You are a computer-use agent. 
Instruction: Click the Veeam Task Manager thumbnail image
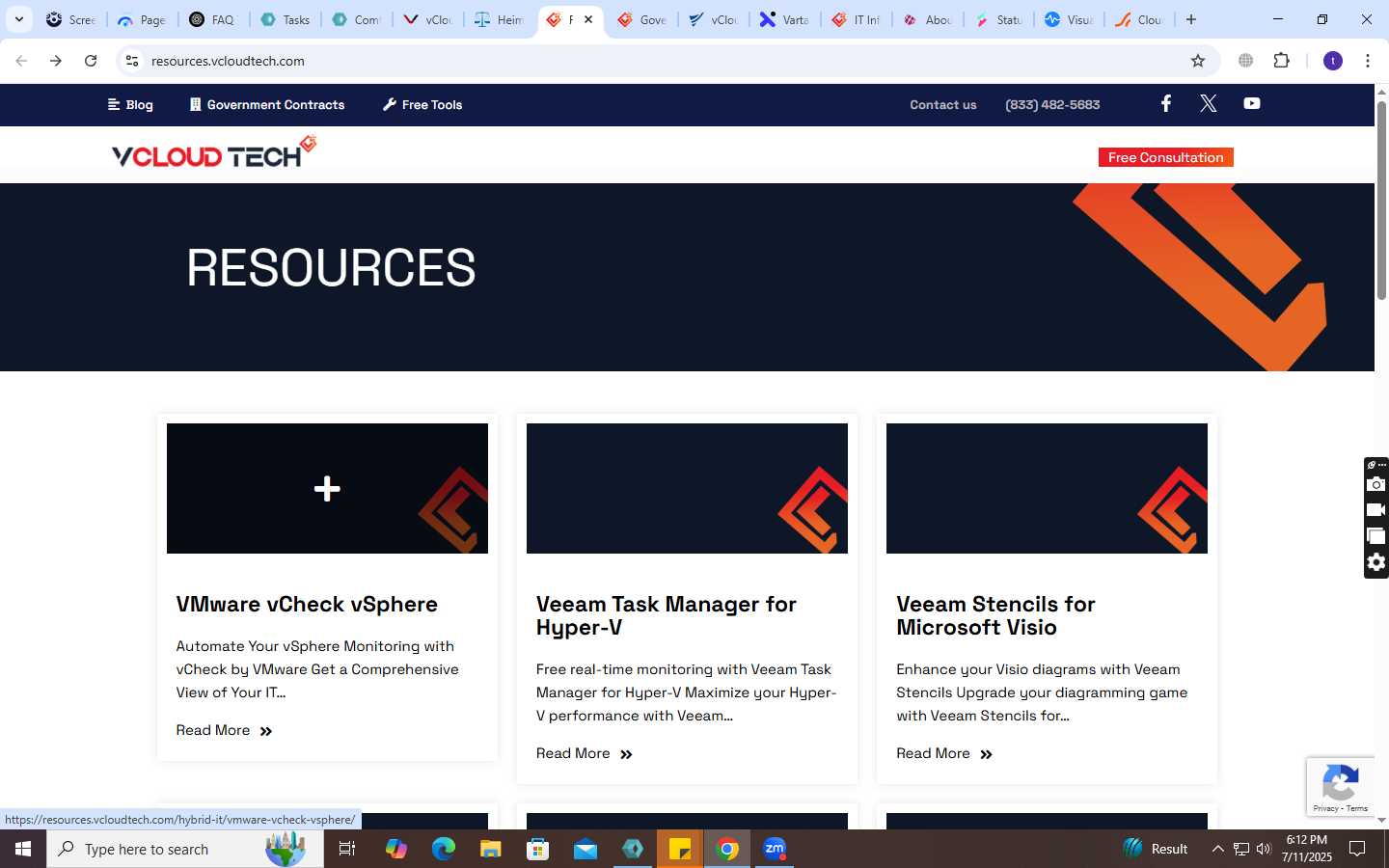(x=687, y=488)
